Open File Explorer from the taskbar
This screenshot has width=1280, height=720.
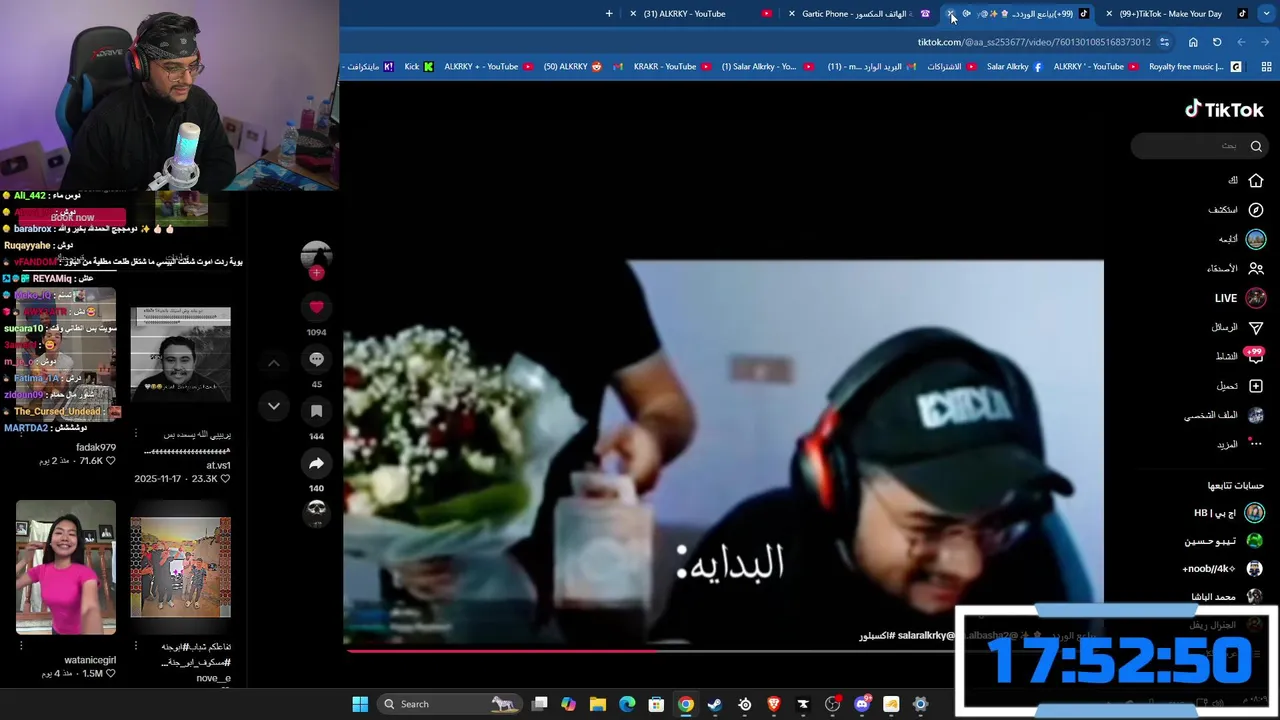[x=598, y=704]
